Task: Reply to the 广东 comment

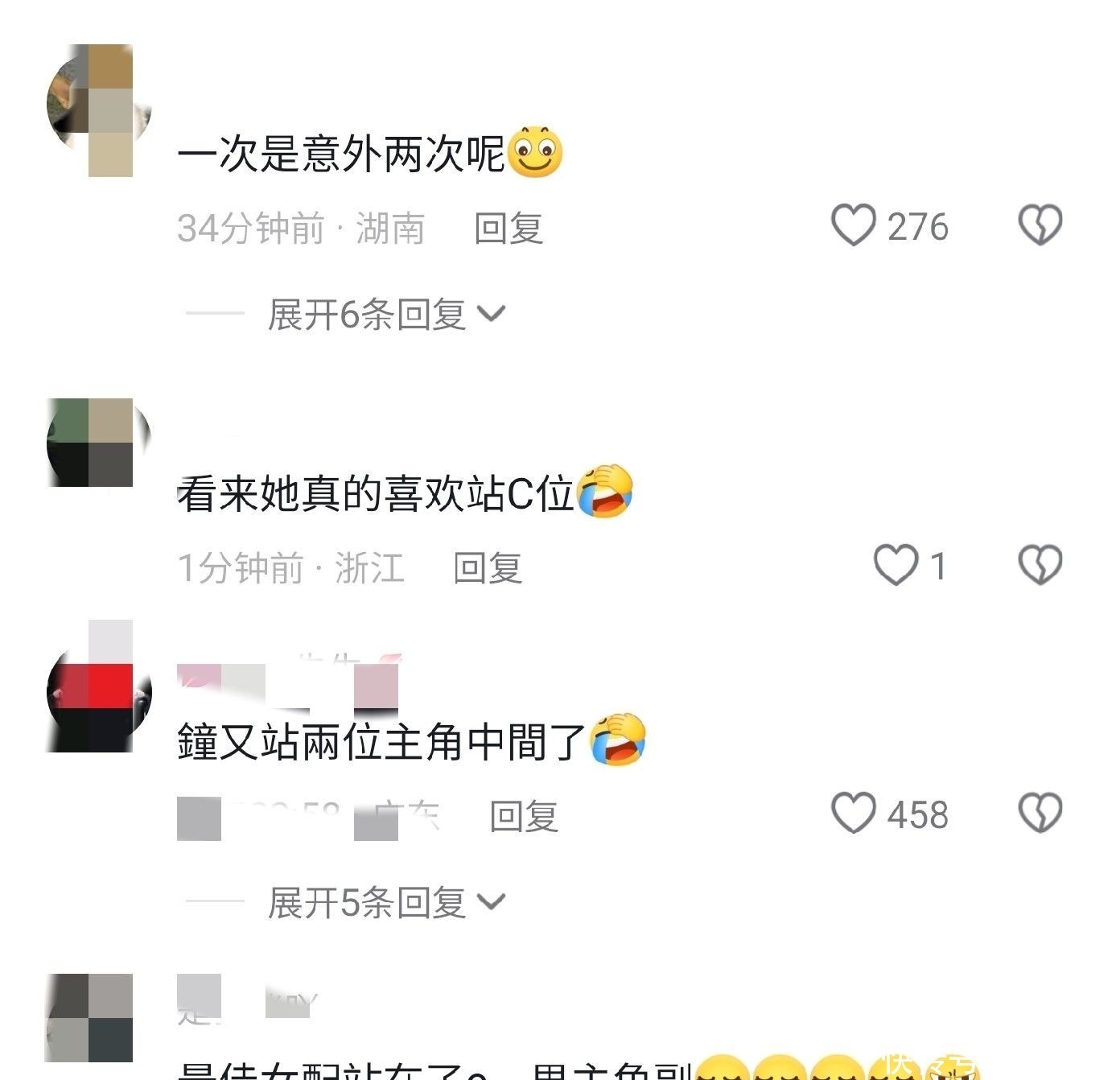Action: (524, 816)
